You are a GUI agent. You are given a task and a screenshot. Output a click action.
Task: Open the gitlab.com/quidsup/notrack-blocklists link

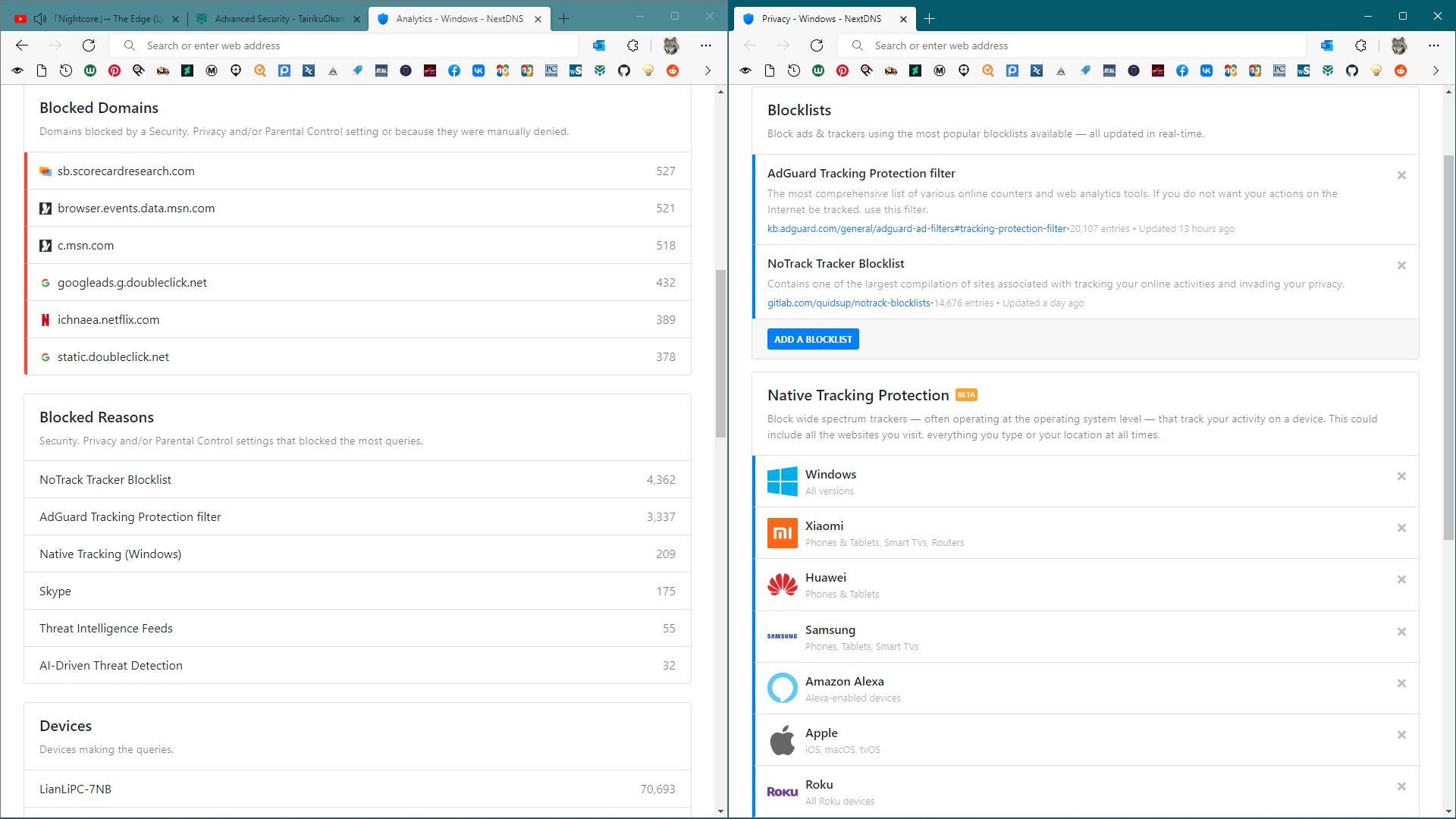tap(849, 303)
